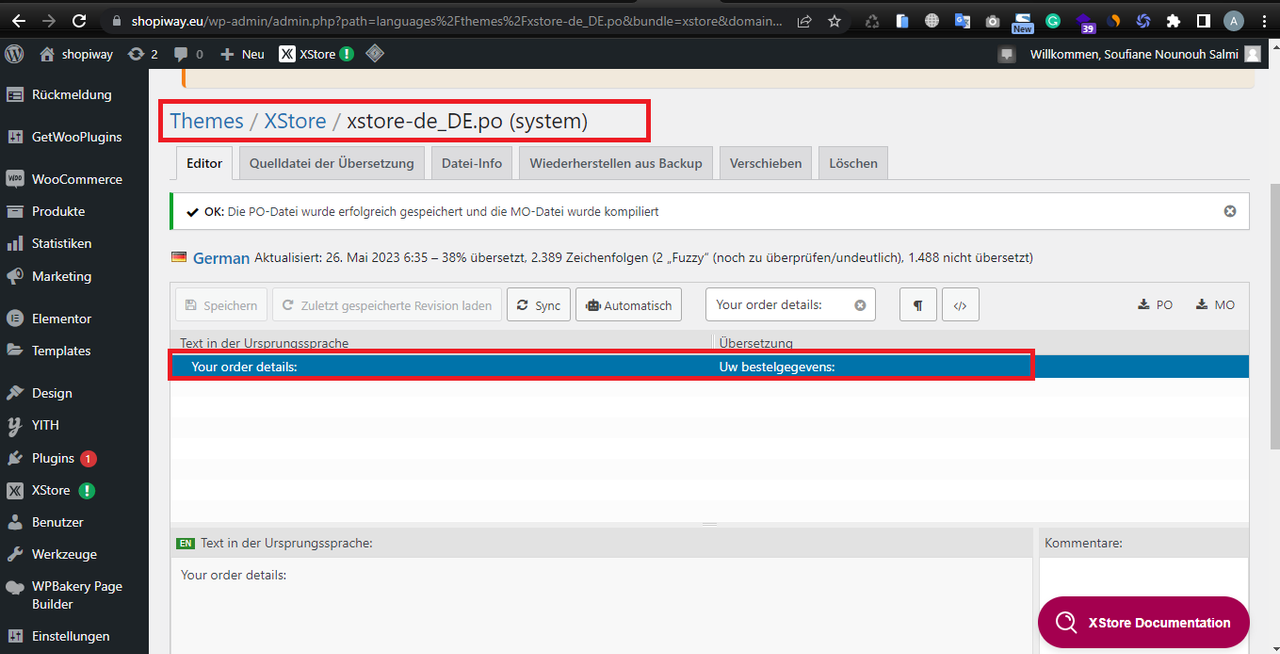Click the browser Forward arrow

pos(49,20)
